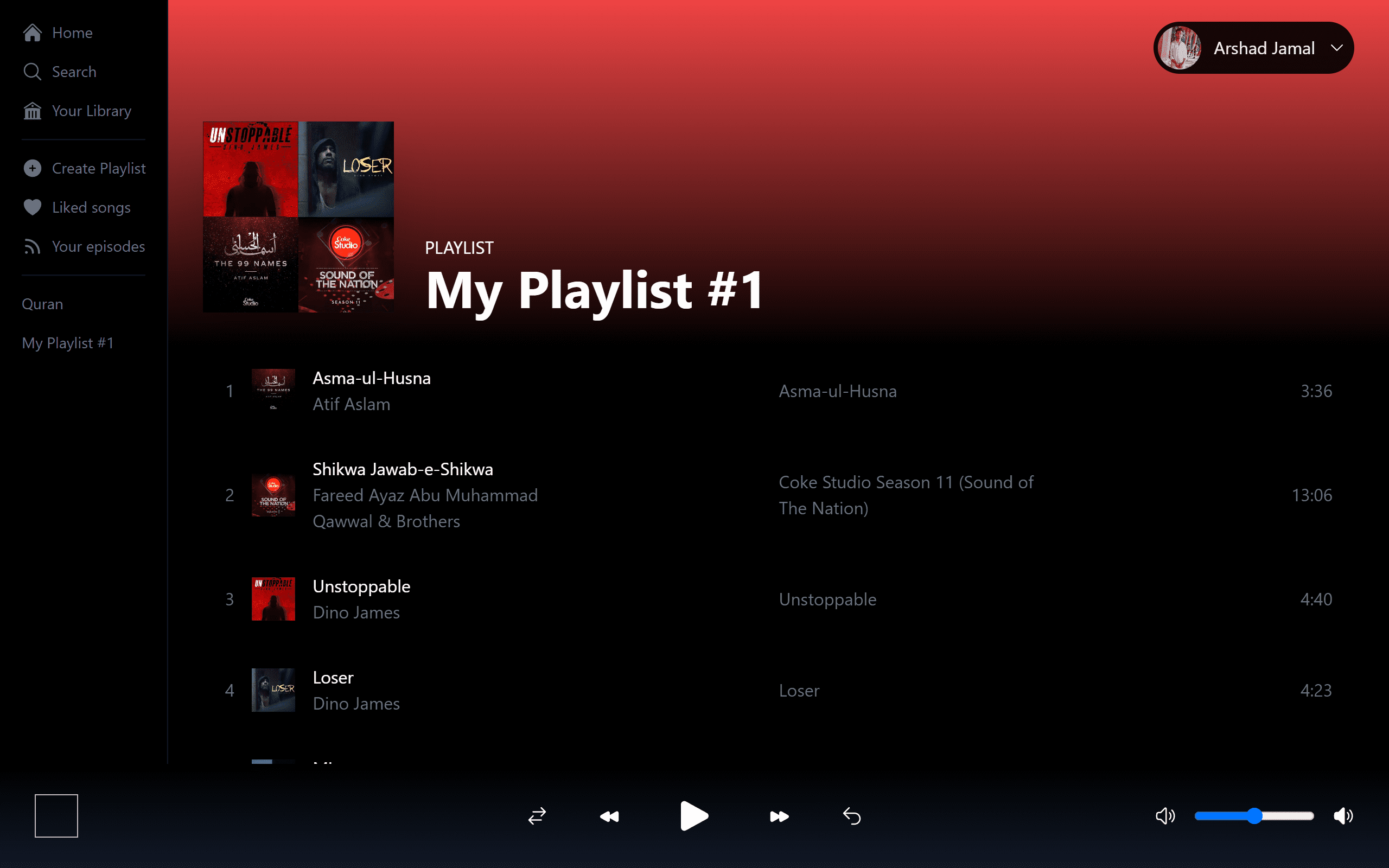Open the Asma-ul-Husna album name
The height and width of the screenshot is (868, 1389).
coord(837,391)
